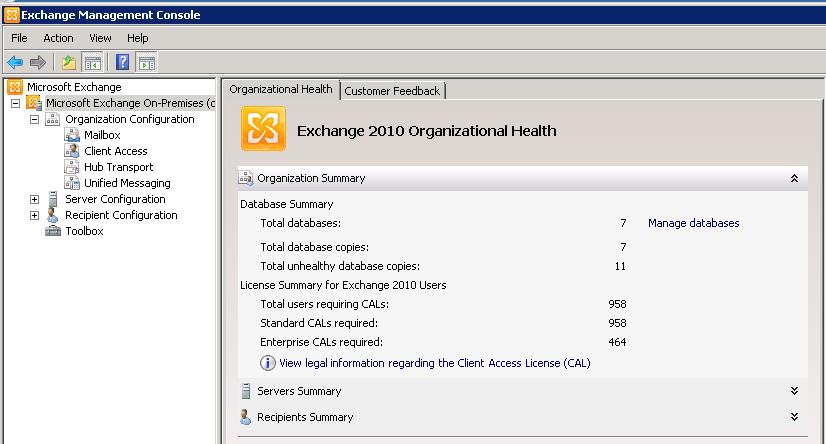Click the Standard CALs required label
826x444 pixels.
pyautogui.click(x=319, y=323)
